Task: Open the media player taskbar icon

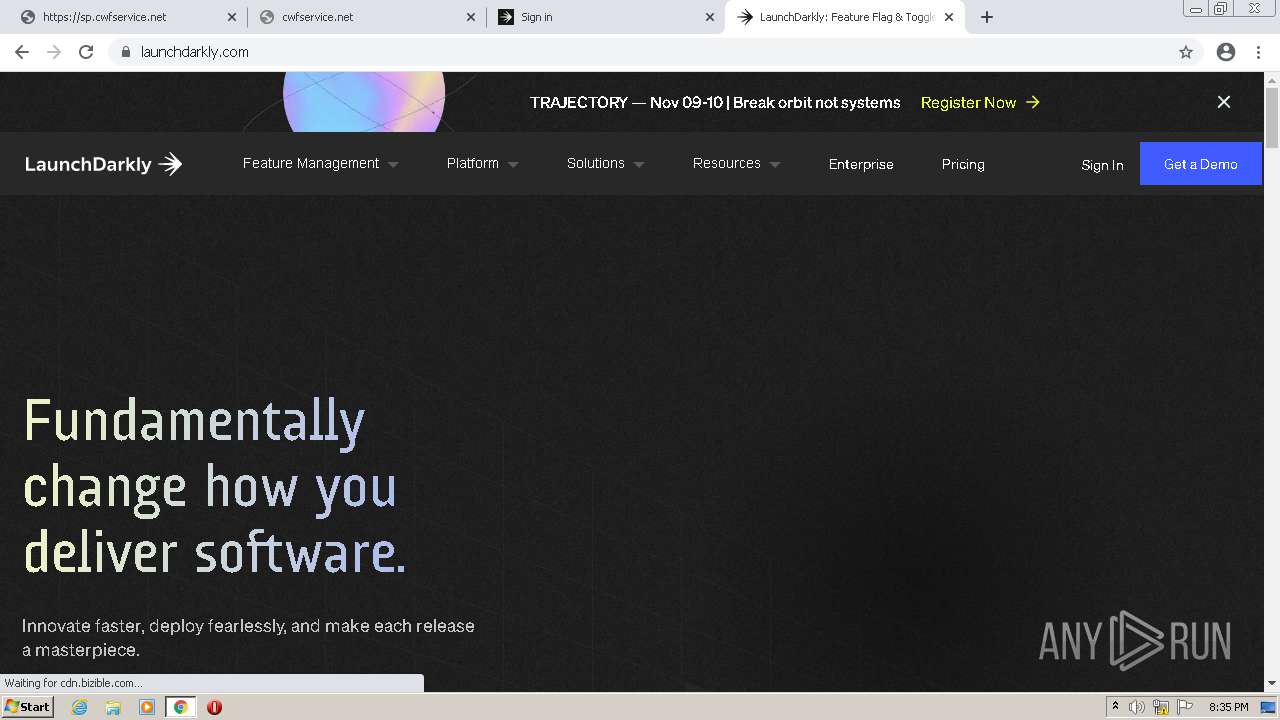Action: 147,707
